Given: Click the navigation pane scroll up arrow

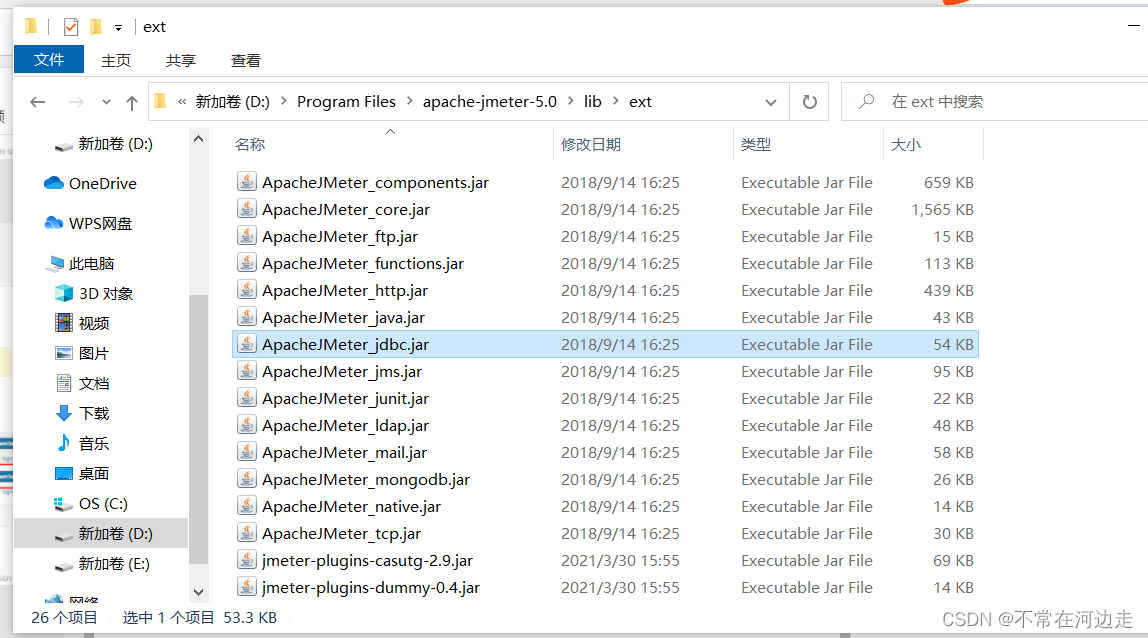Looking at the screenshot, I should point(198,138).
